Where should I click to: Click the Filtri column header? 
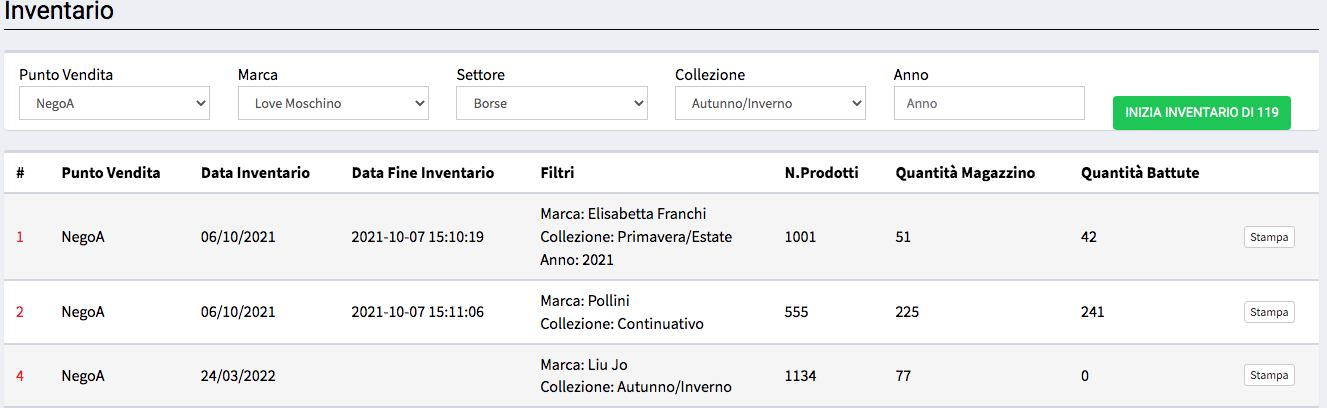557,173
